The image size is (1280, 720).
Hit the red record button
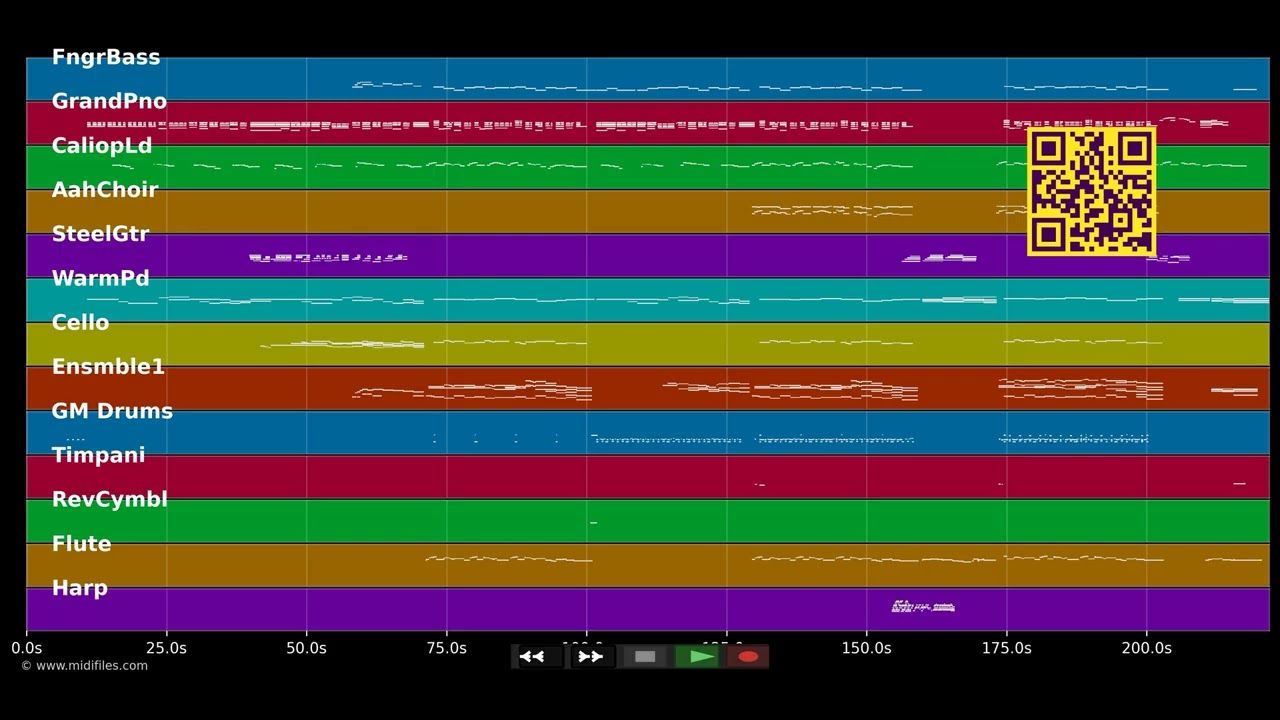tap(748, 657)
